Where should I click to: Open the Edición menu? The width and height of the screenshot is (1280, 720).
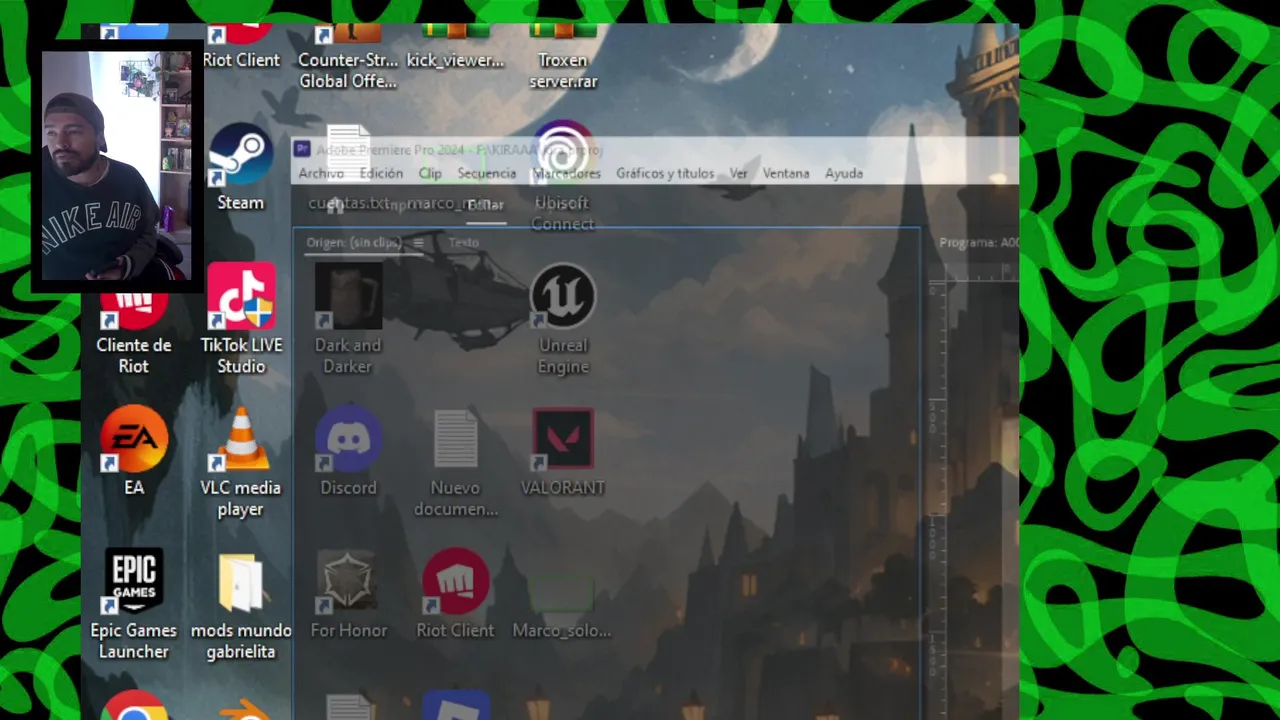(381, 173)
